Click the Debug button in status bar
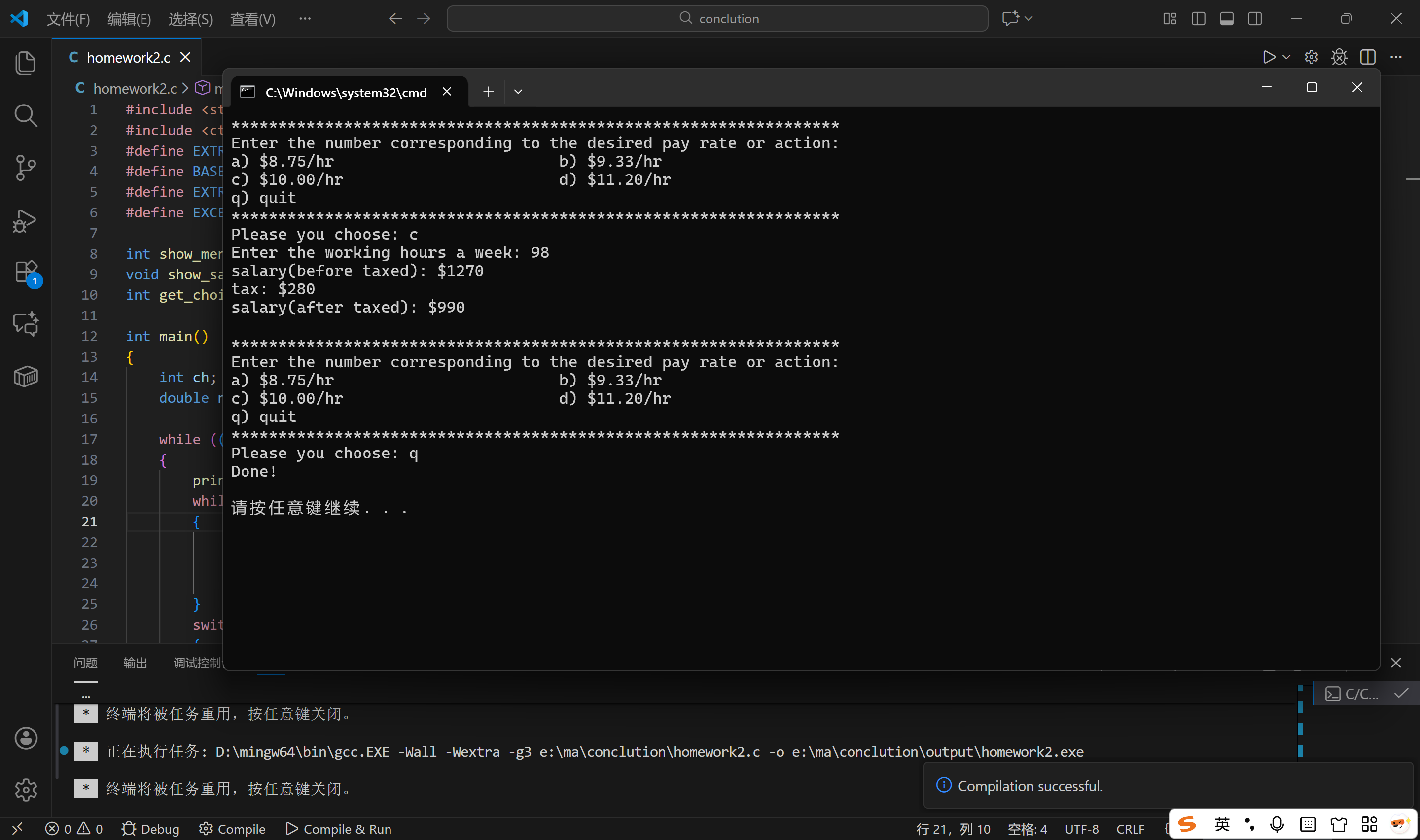 (x=150, y=829)
